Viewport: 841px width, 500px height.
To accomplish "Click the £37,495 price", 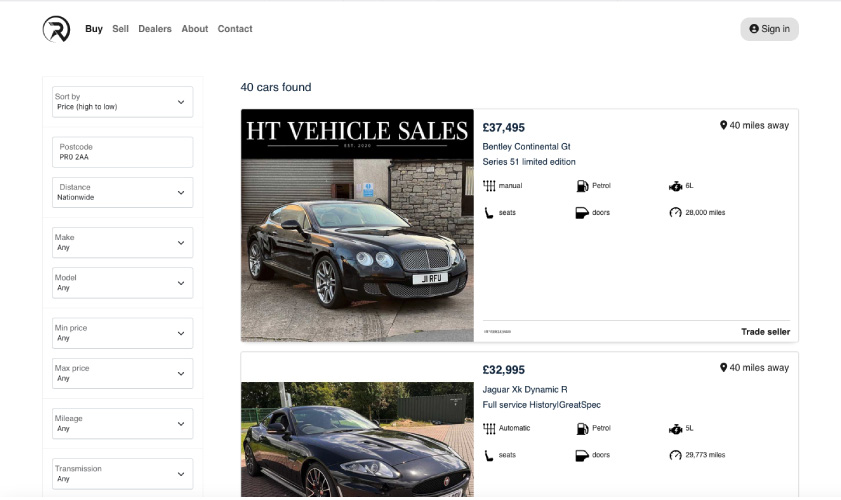I will click(504, 128).
